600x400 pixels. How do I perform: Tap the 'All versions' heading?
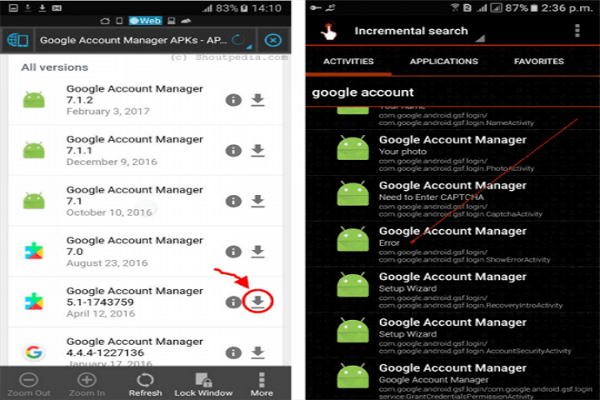[x=54, y=67]
